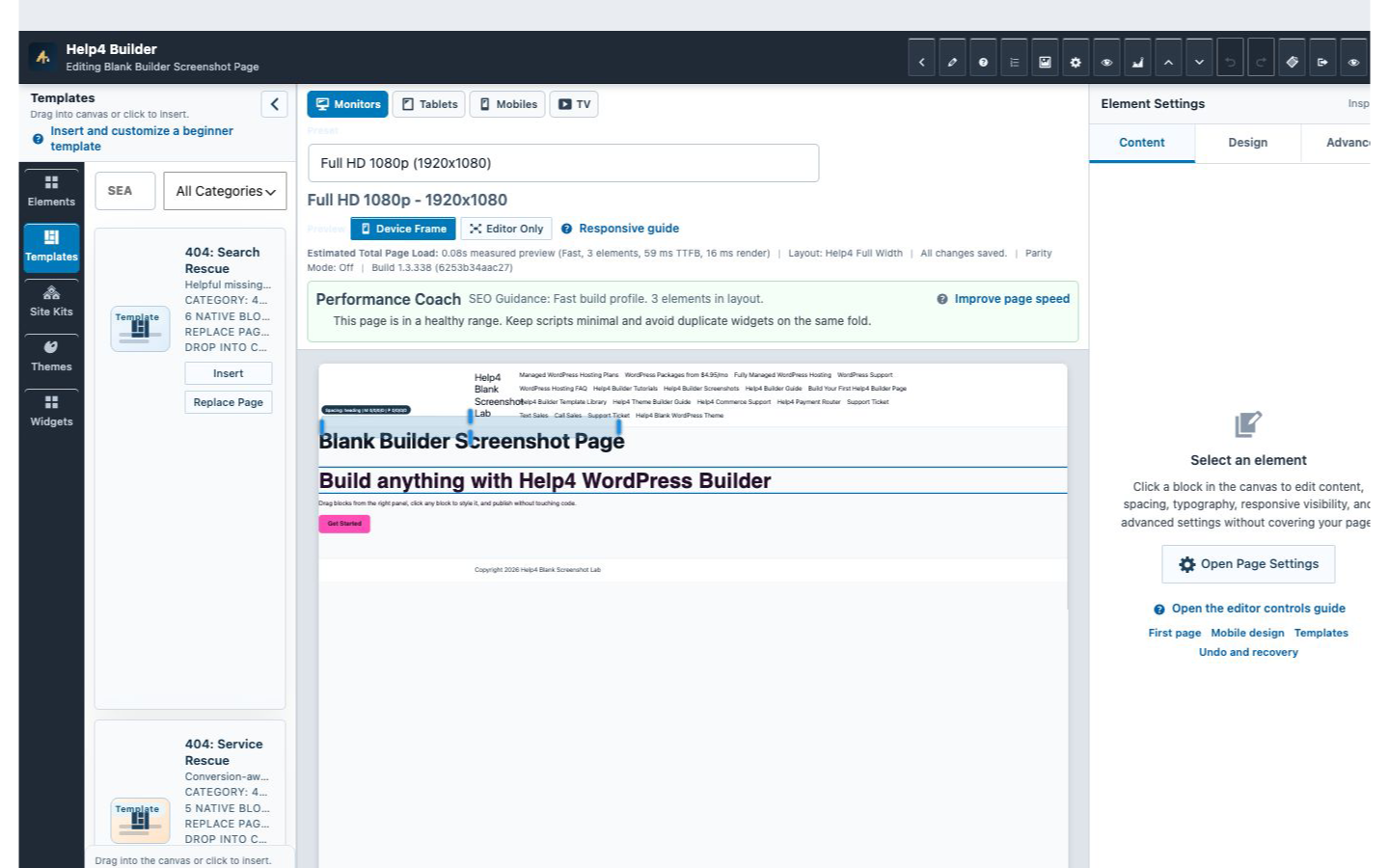Click the last eye icon in toolbar

pos(1353,62)
